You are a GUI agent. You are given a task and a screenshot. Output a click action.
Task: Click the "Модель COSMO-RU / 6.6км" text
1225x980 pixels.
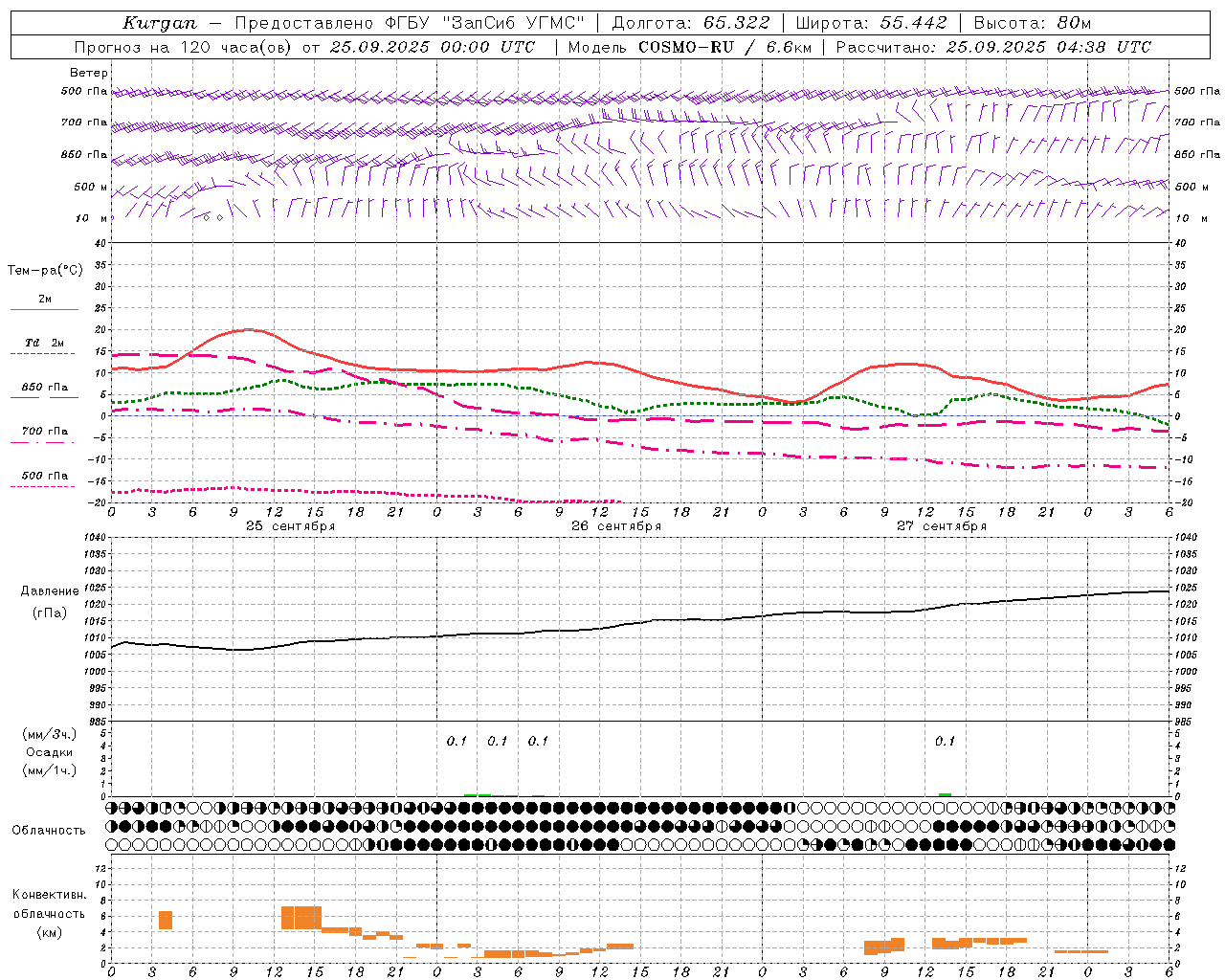pyautogui.click(x=689, y=47)
